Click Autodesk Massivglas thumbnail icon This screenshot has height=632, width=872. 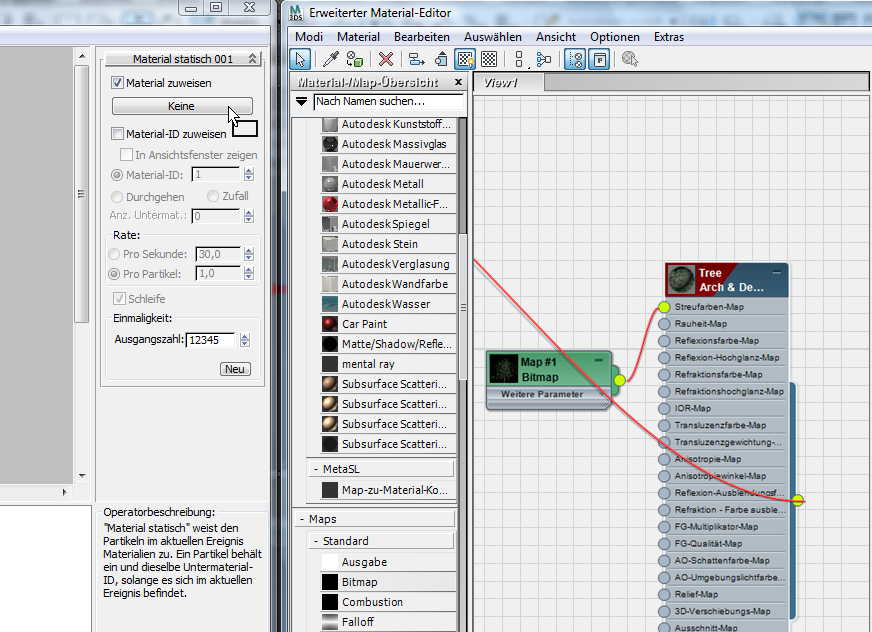(330, 144)
